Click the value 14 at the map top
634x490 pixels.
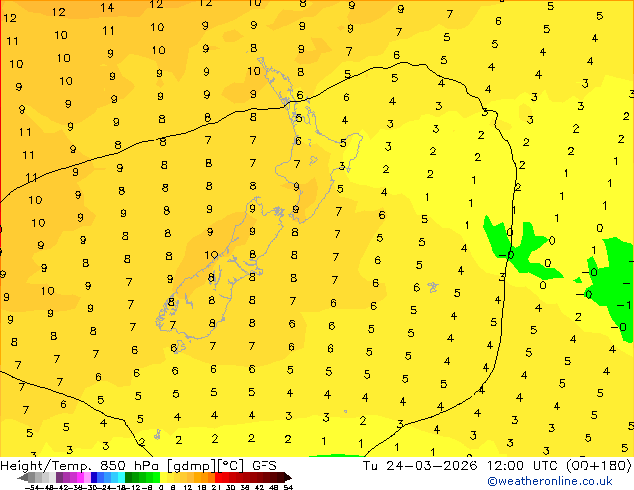pyautogui.click(x=107, y=8)
